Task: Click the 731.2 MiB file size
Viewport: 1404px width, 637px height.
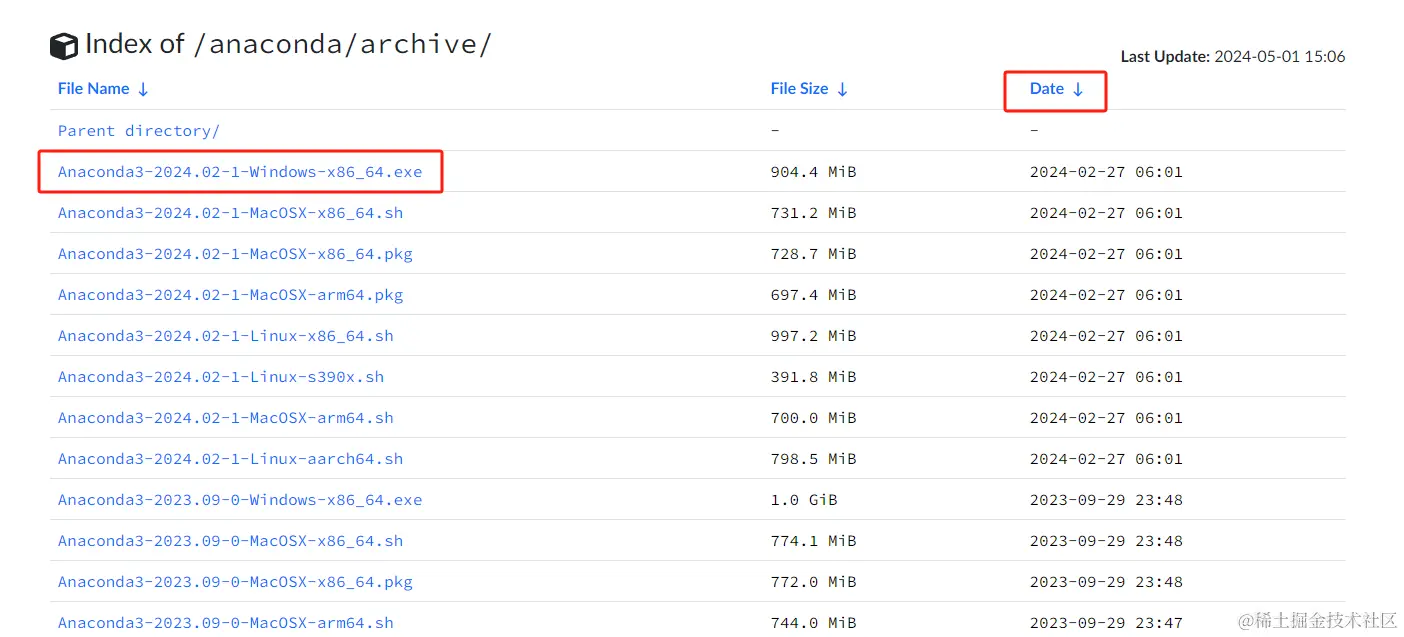Action: 813,213
